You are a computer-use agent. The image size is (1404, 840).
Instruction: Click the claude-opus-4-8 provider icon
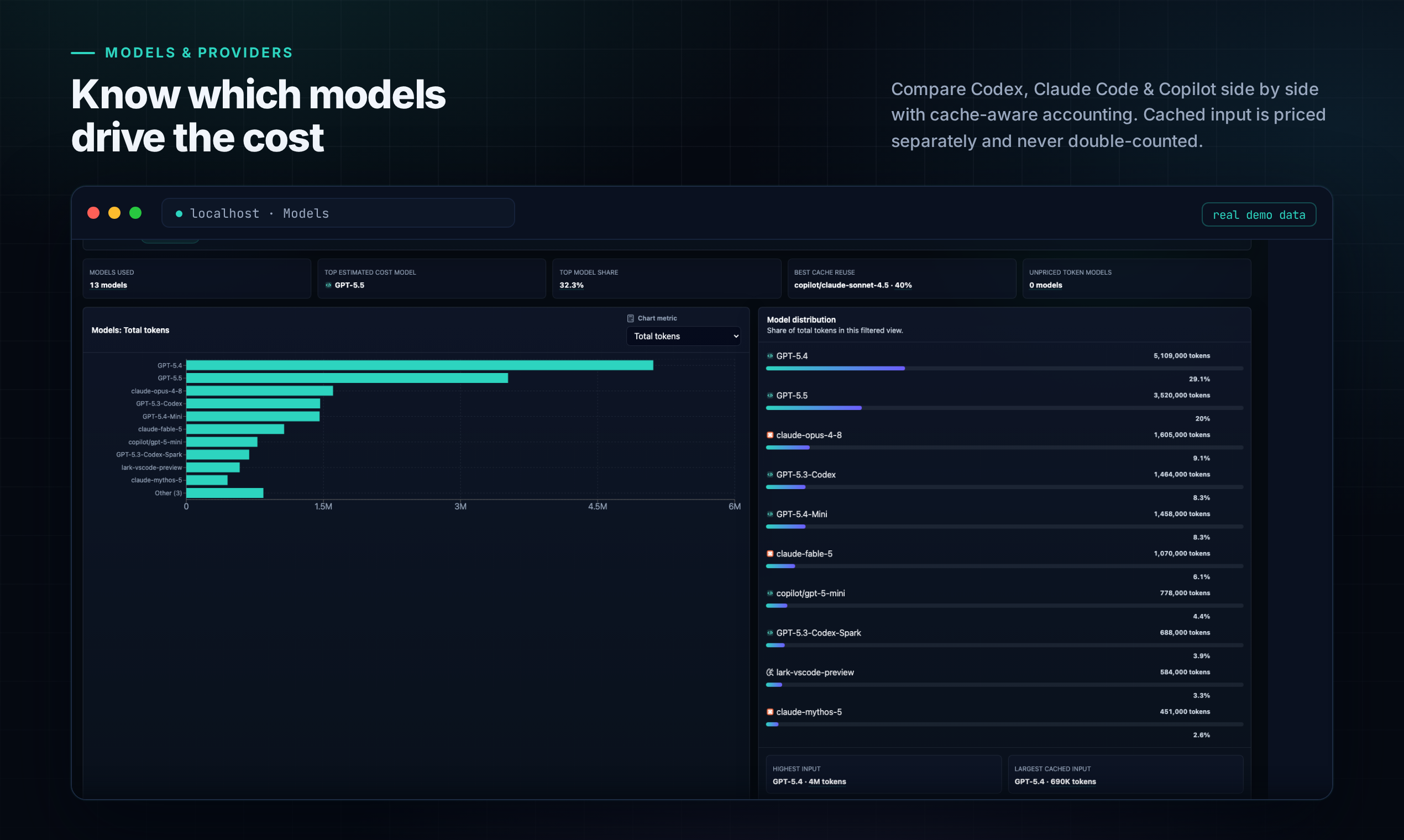(x=770, y=435)
